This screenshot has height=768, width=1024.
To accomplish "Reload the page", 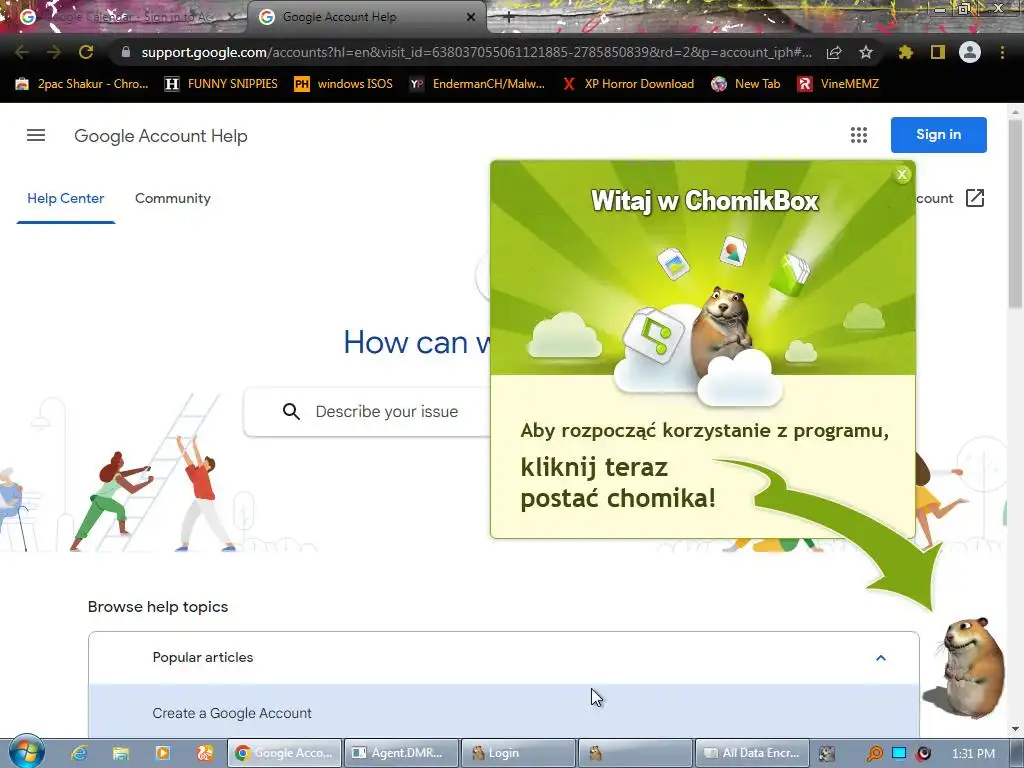I will (86, 52).
